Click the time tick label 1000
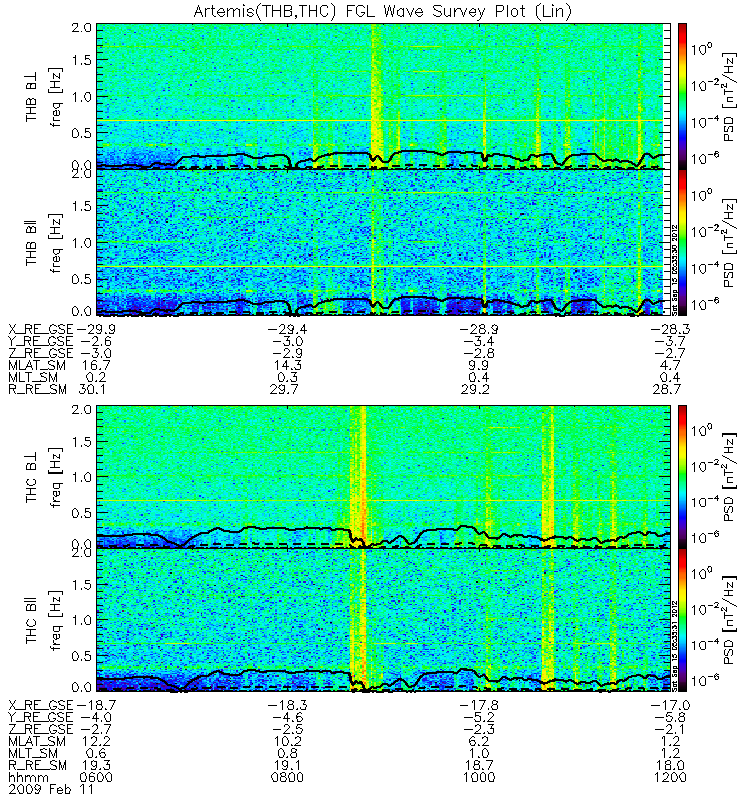The width and height of the screenshot is (750, 800). click(x=479, y=778)
